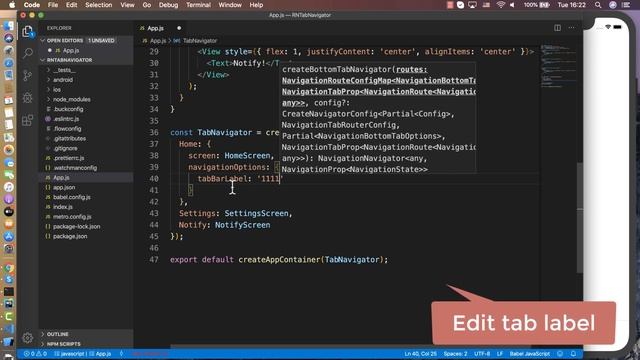Click TabNavigator in the breadcrumb path
Viewport: 640px width, 360px height.
(200, 41)
